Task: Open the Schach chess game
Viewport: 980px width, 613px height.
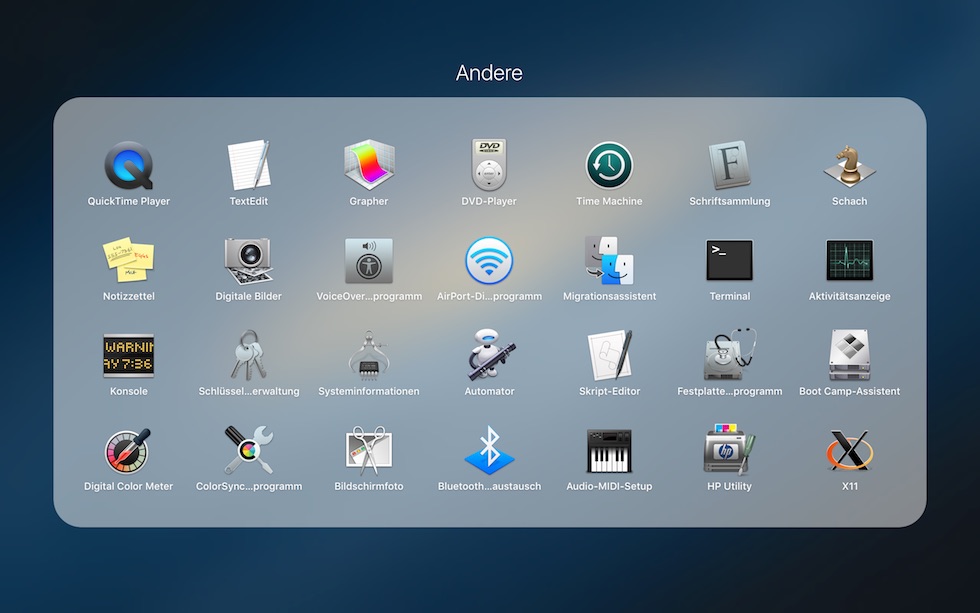Action: coord(849,165)
